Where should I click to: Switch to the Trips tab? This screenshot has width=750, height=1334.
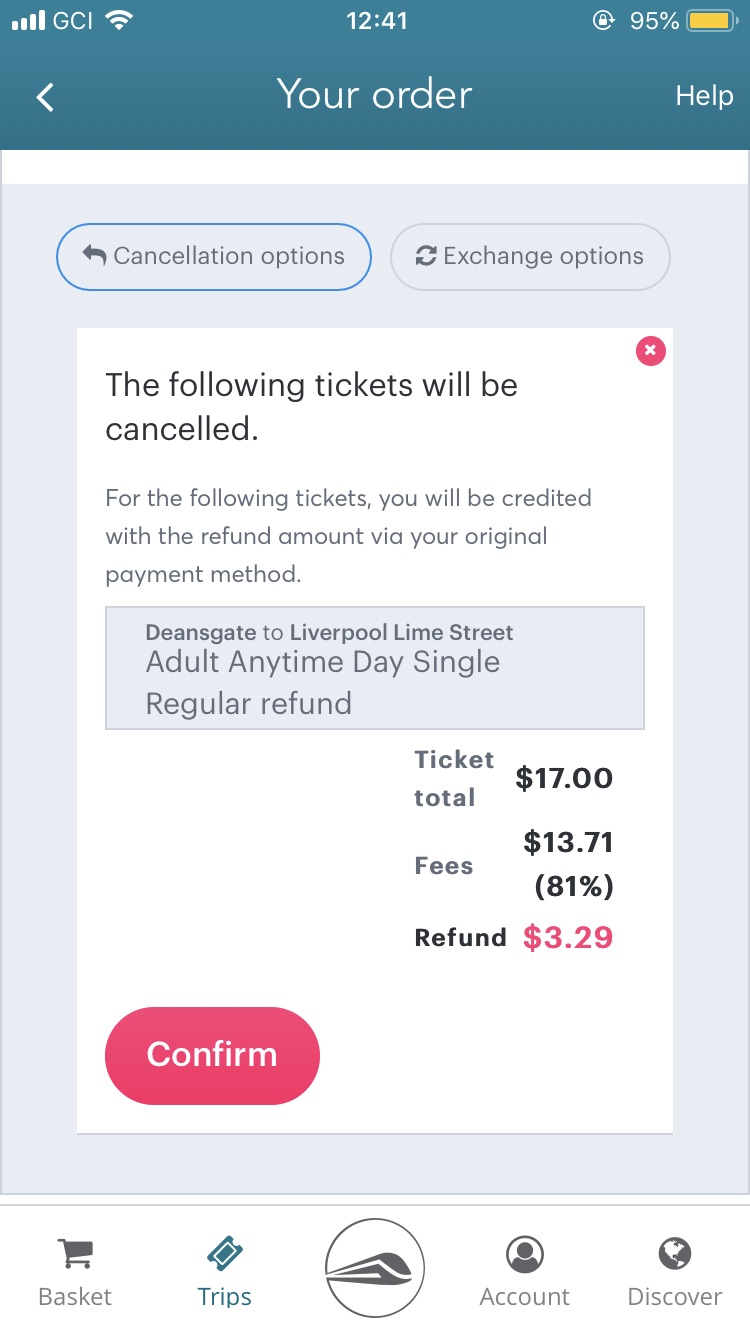point(224,1268)
